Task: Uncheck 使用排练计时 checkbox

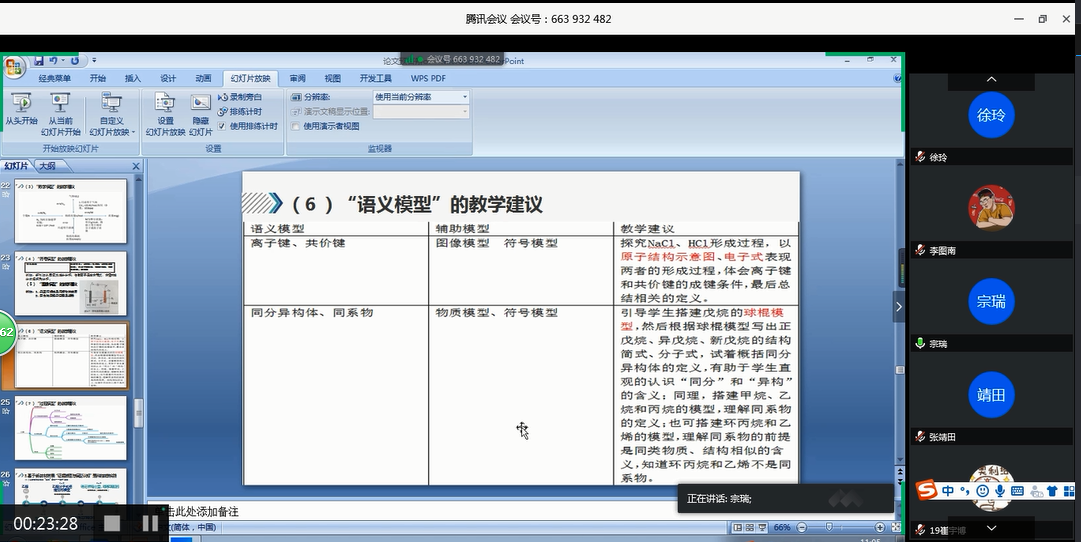Action: point(223,126)
